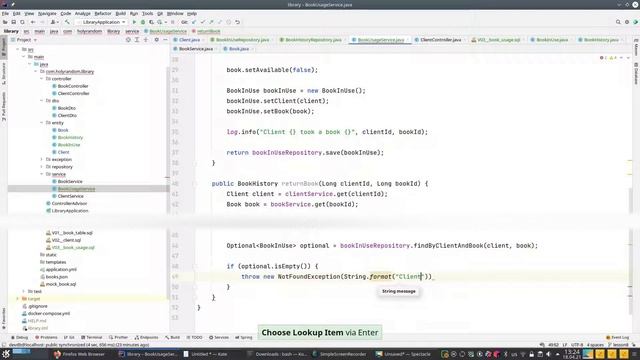This screenshot has height=360, width=640.
Task: Switch to Client.java editor tab
Action: [189, 40]
